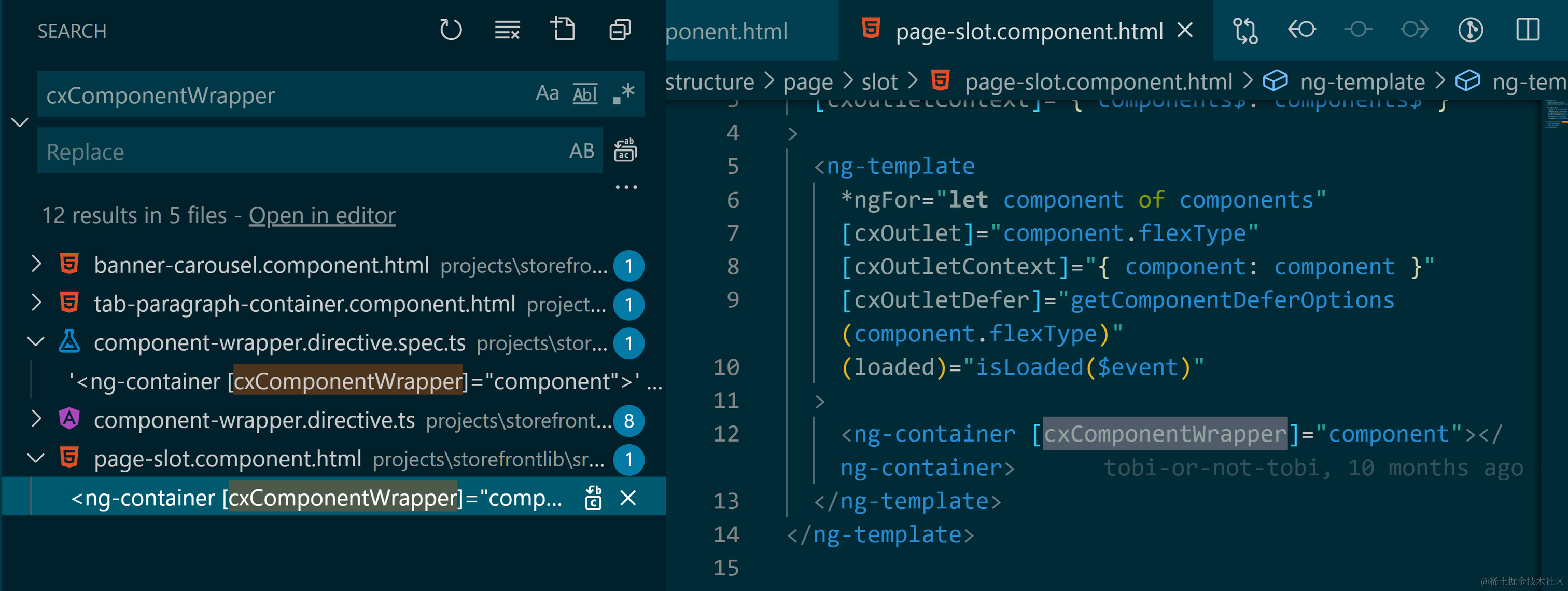1568x591 pixels.
Task: Switch to the page-slot.component.html tab
Action: click(x=1029, y=31)
